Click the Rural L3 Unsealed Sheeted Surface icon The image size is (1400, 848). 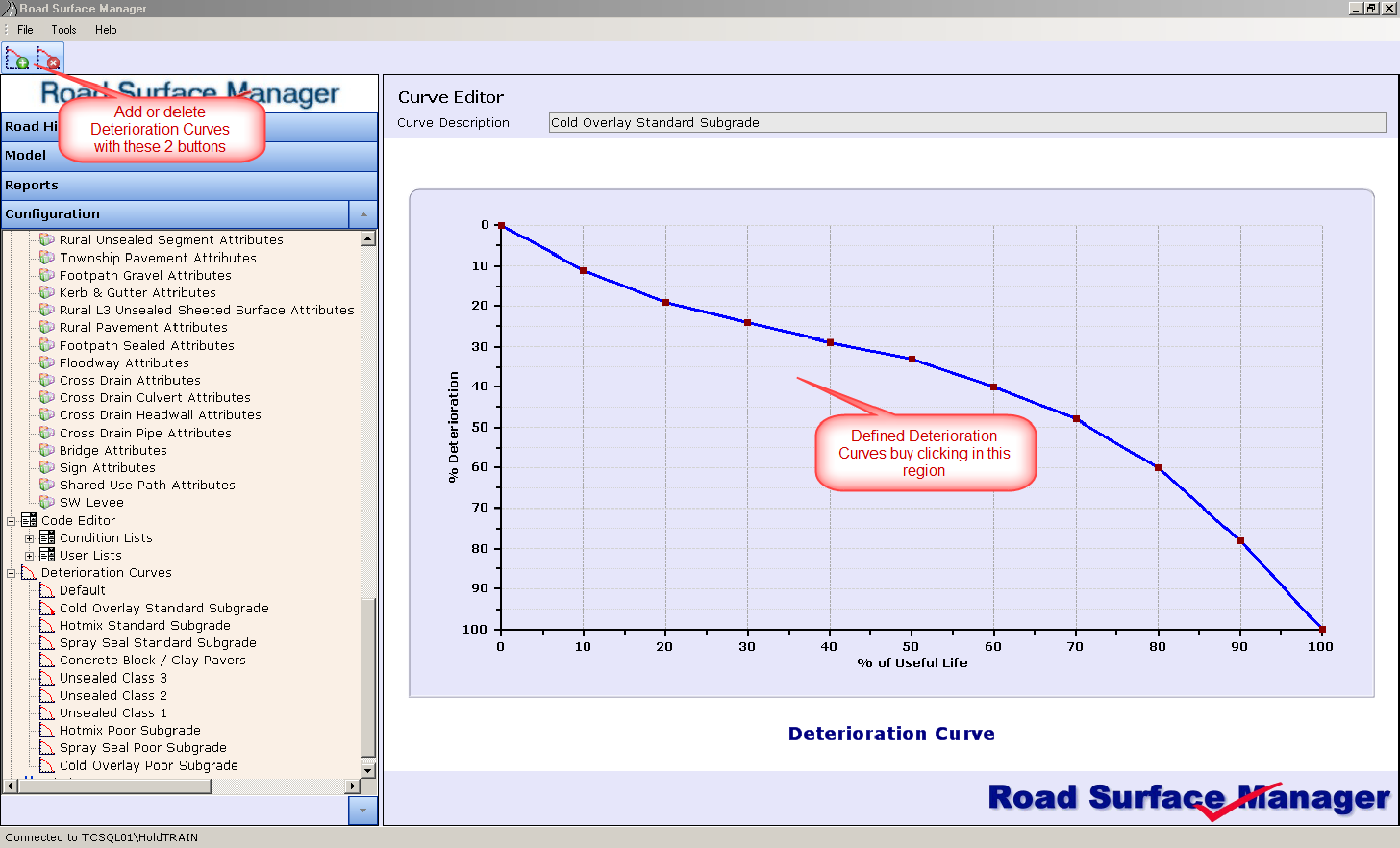[x=46, y=310]
